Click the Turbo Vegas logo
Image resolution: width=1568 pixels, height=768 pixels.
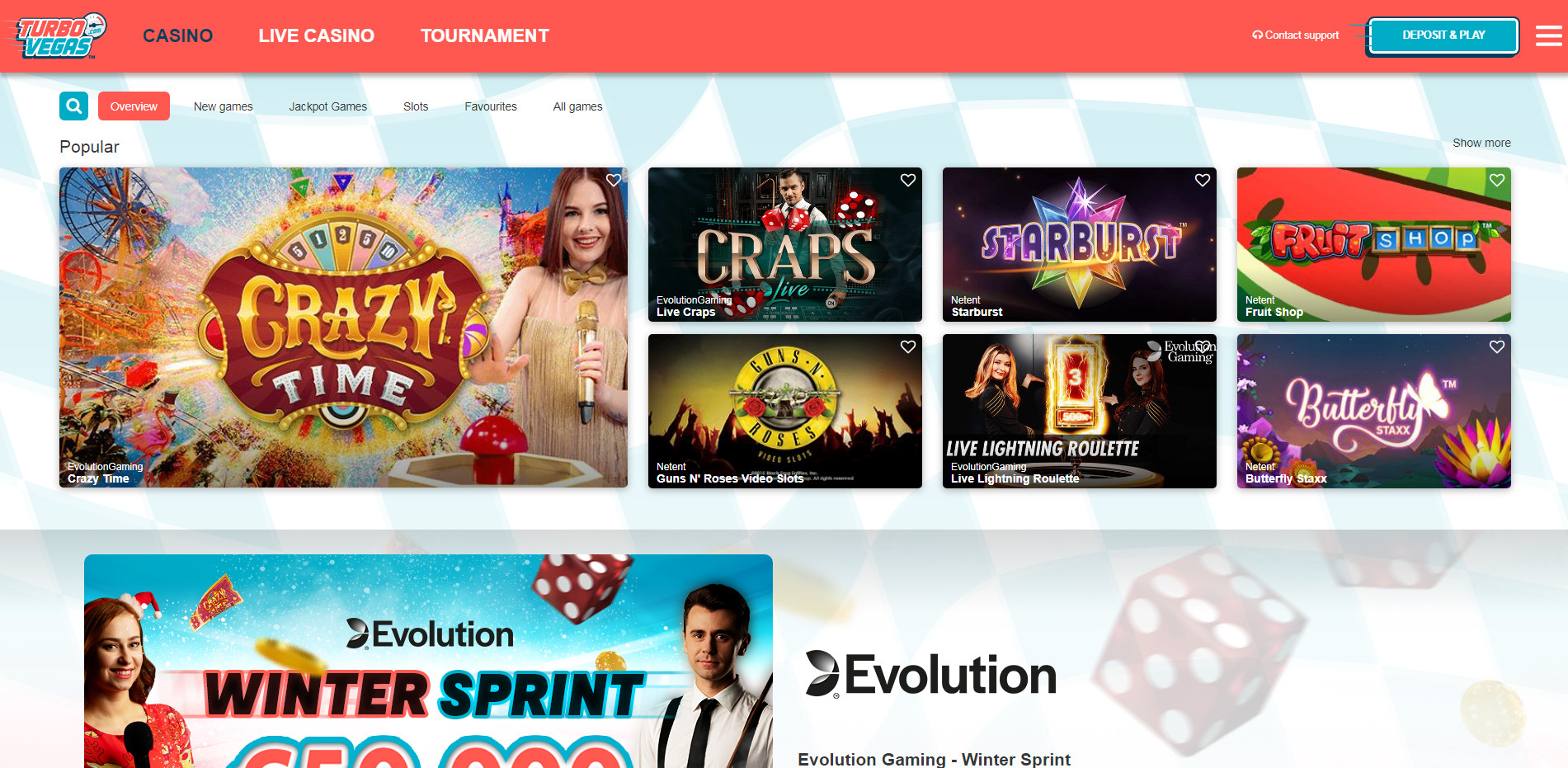[x=58, y=35]
